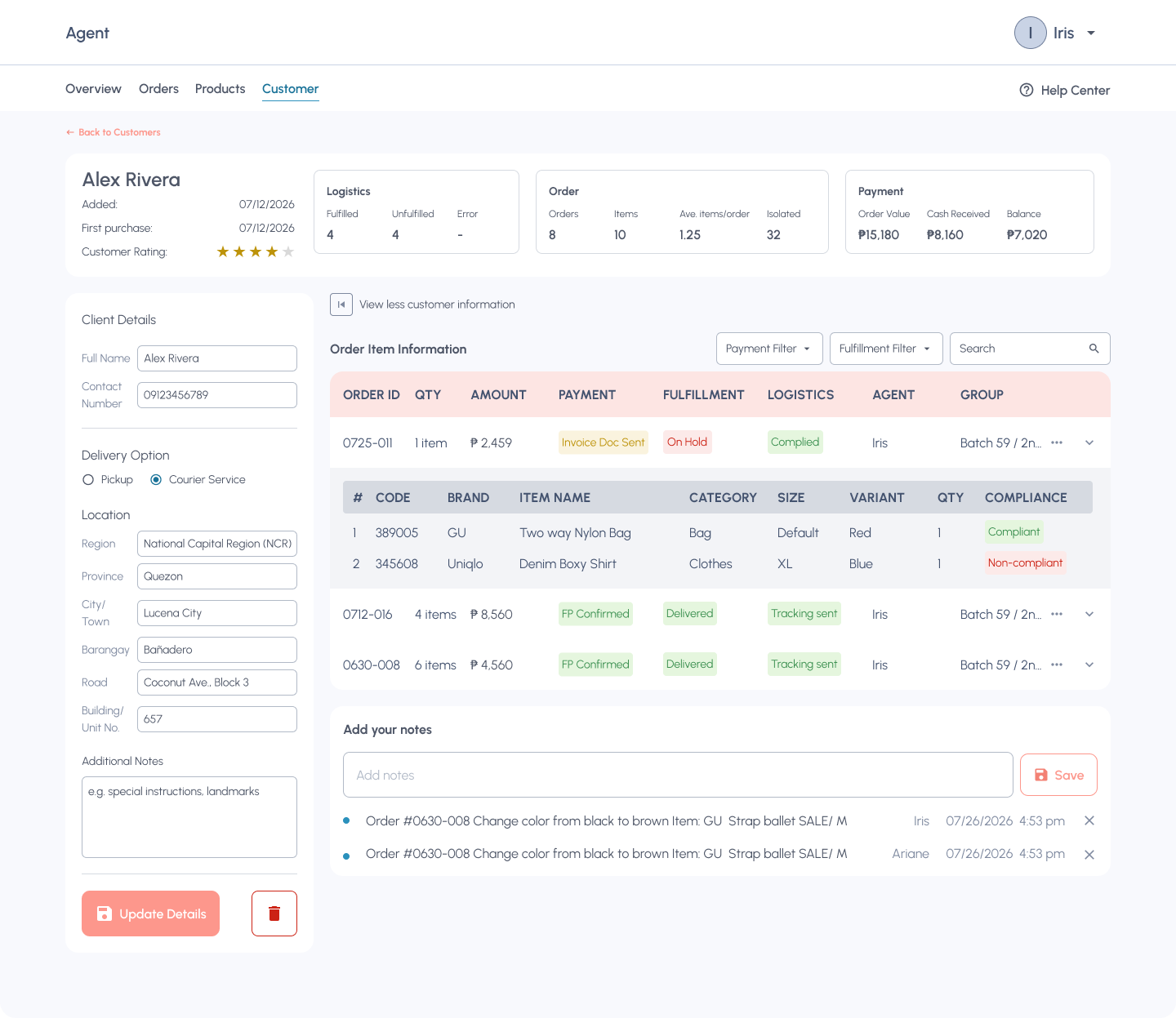Open the Payment Filter dropdown
Viewport: 1176px width, 1018px height.
[769, 349]
